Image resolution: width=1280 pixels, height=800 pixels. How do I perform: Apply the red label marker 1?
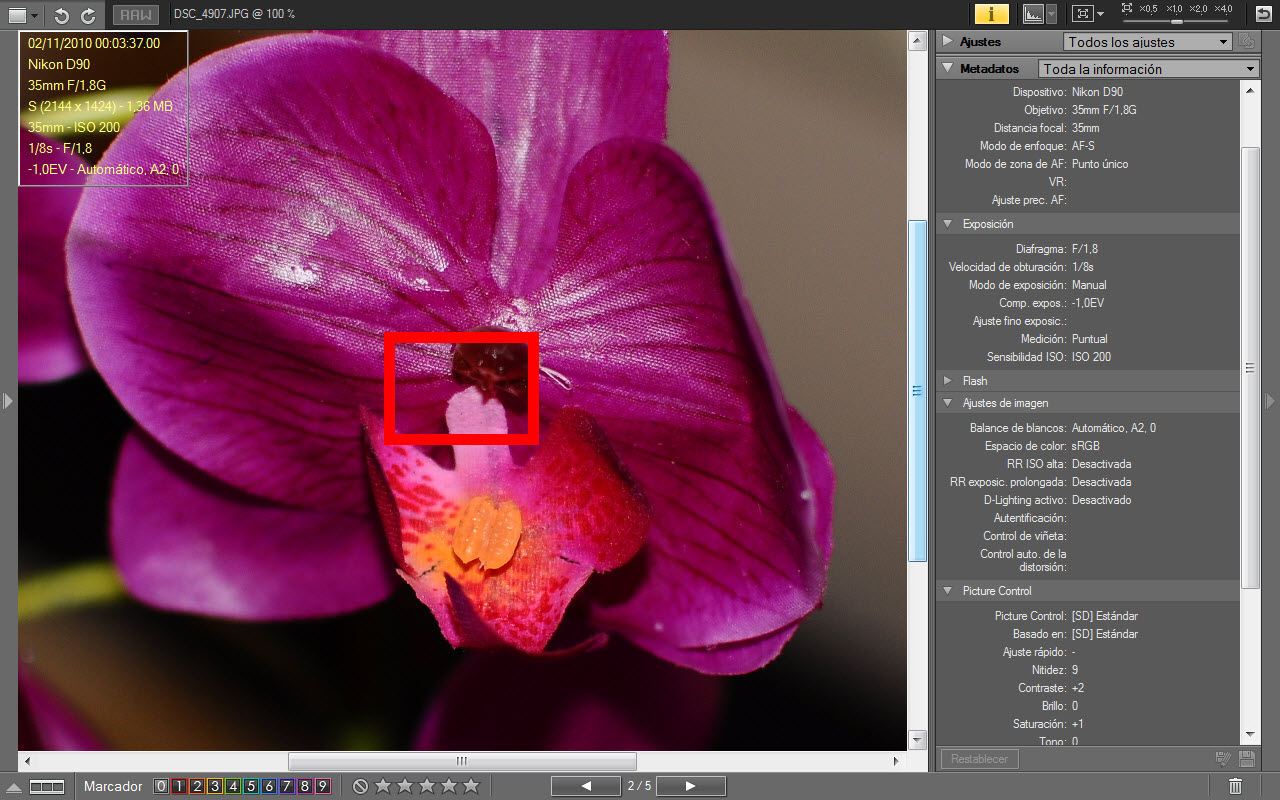[x=179, y=786]
